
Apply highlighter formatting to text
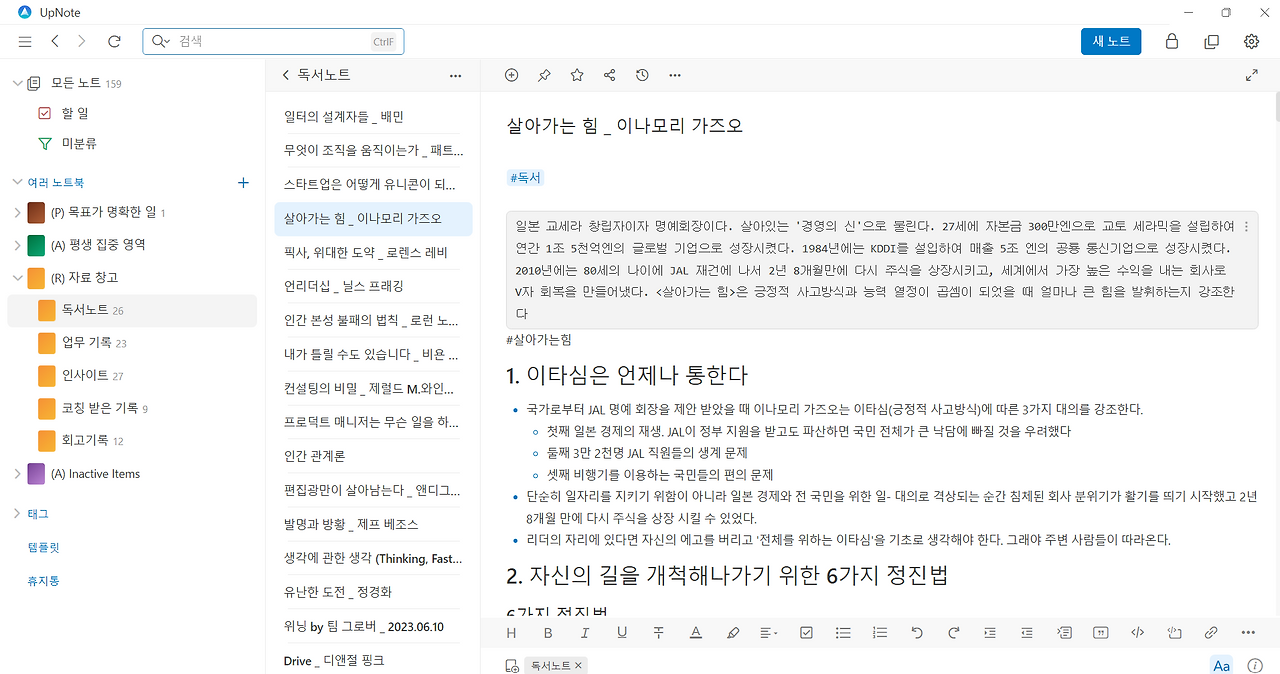tap(733, 632)
